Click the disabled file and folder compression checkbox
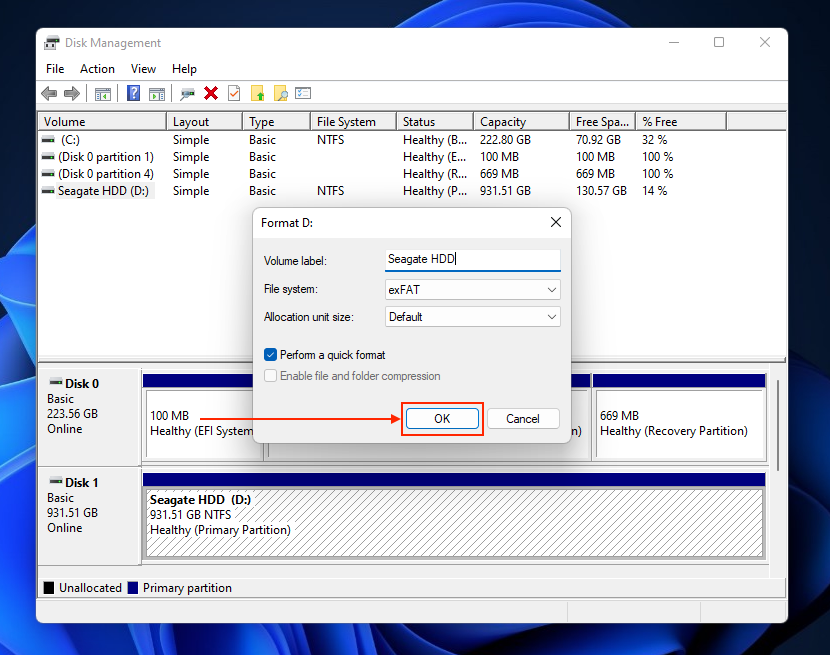The width and height of the screenshot is (830, 655). pos(270,375)
